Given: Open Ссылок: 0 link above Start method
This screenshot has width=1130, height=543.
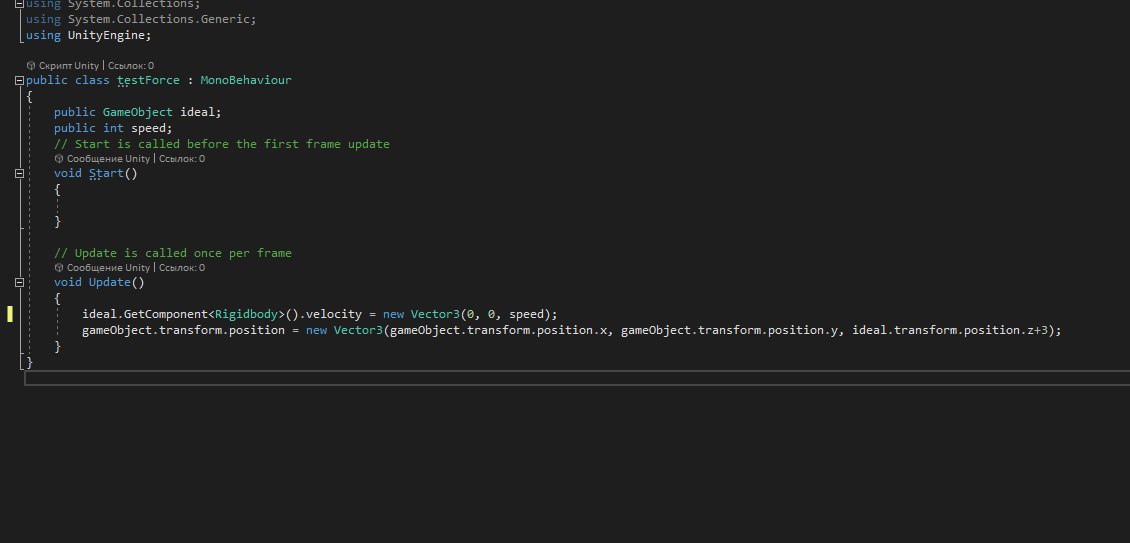Looking at the screenshot, I should pos(182,159).
